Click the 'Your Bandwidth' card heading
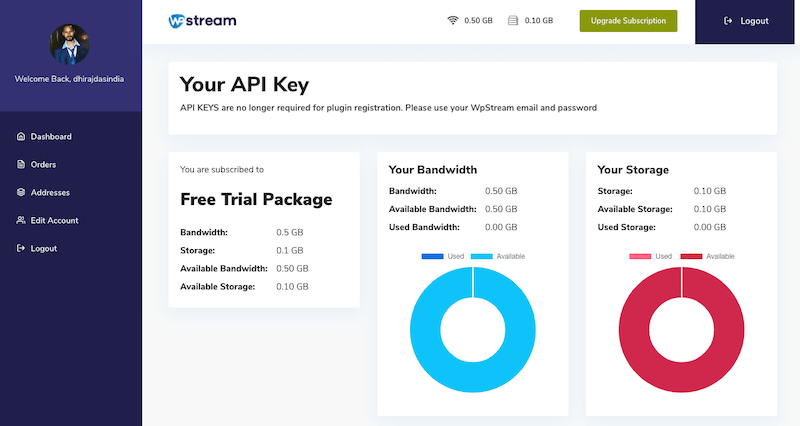 433,169
